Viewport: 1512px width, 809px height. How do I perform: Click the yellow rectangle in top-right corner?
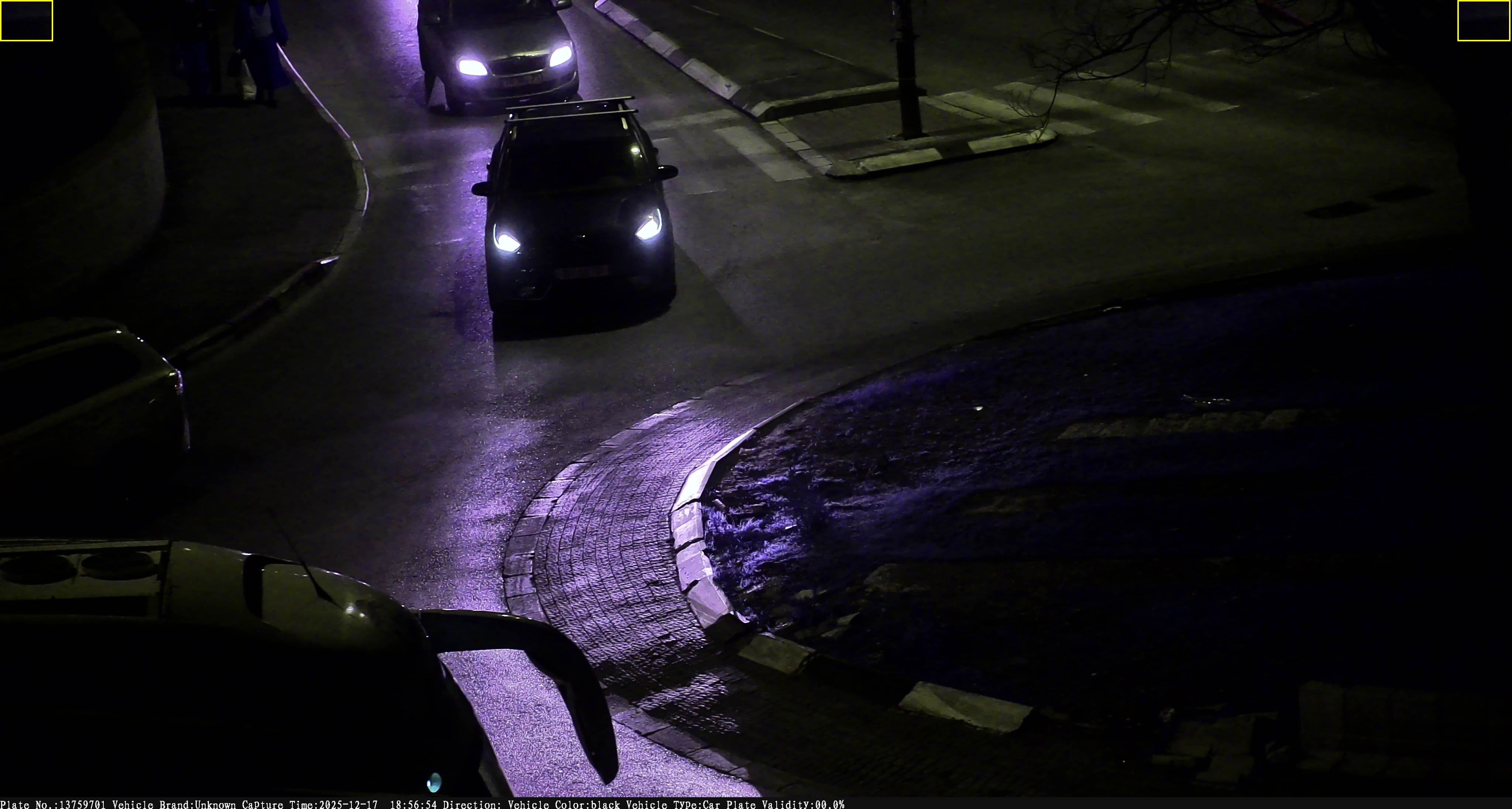[1484, 21]
